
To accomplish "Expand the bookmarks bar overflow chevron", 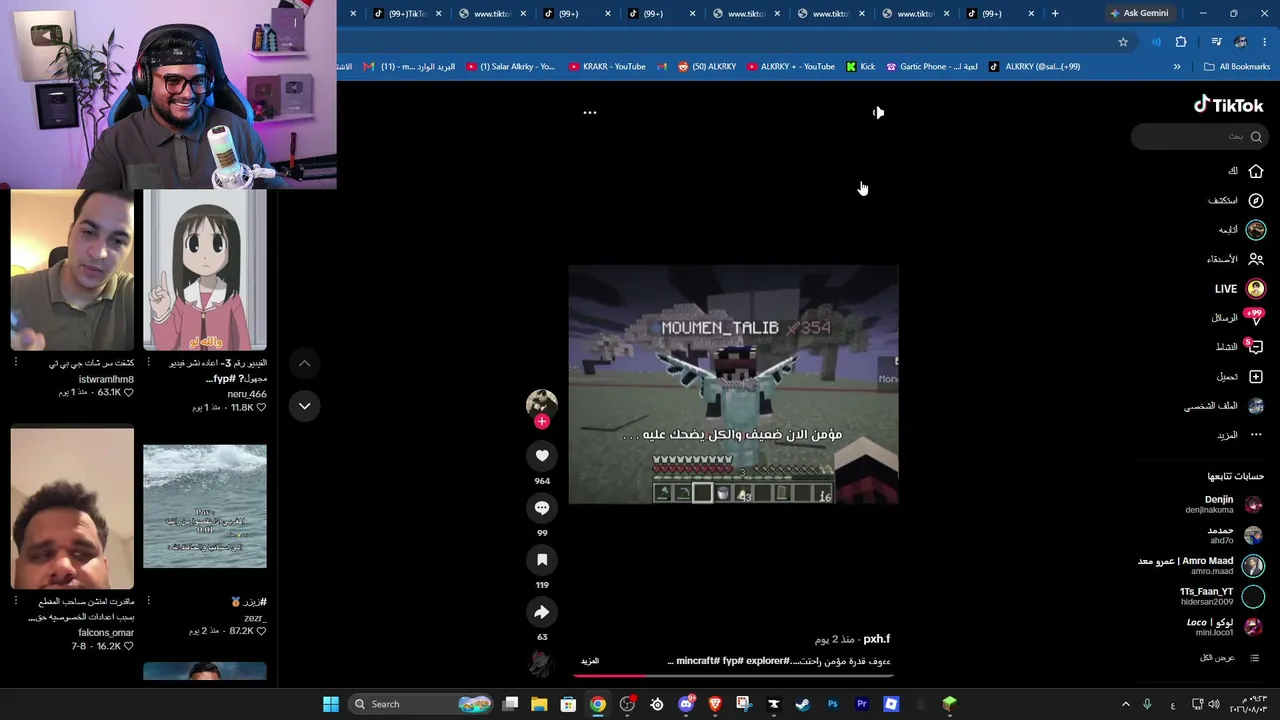I will [x=1177, y=67].
